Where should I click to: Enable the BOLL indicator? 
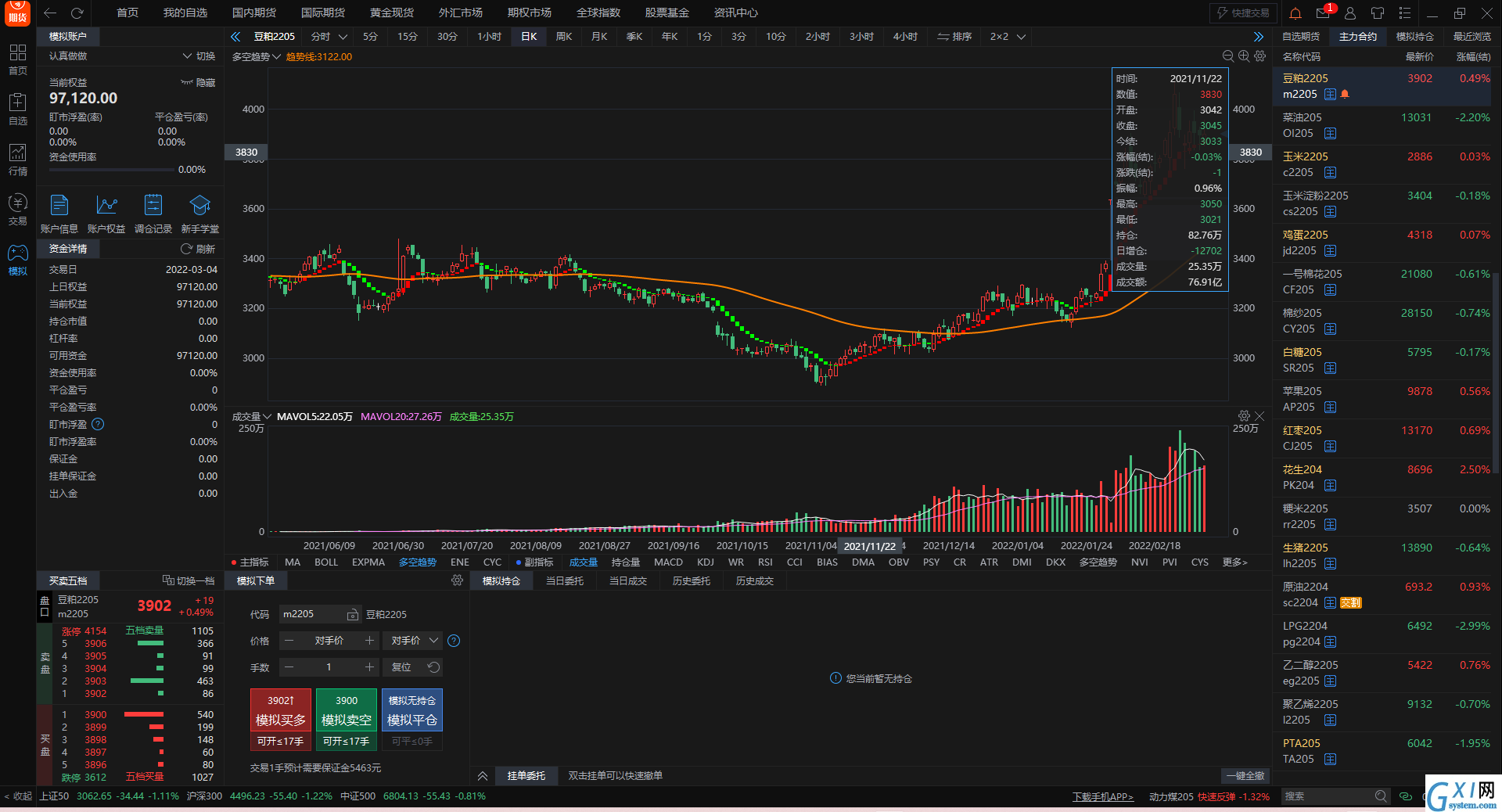[326, 562]
